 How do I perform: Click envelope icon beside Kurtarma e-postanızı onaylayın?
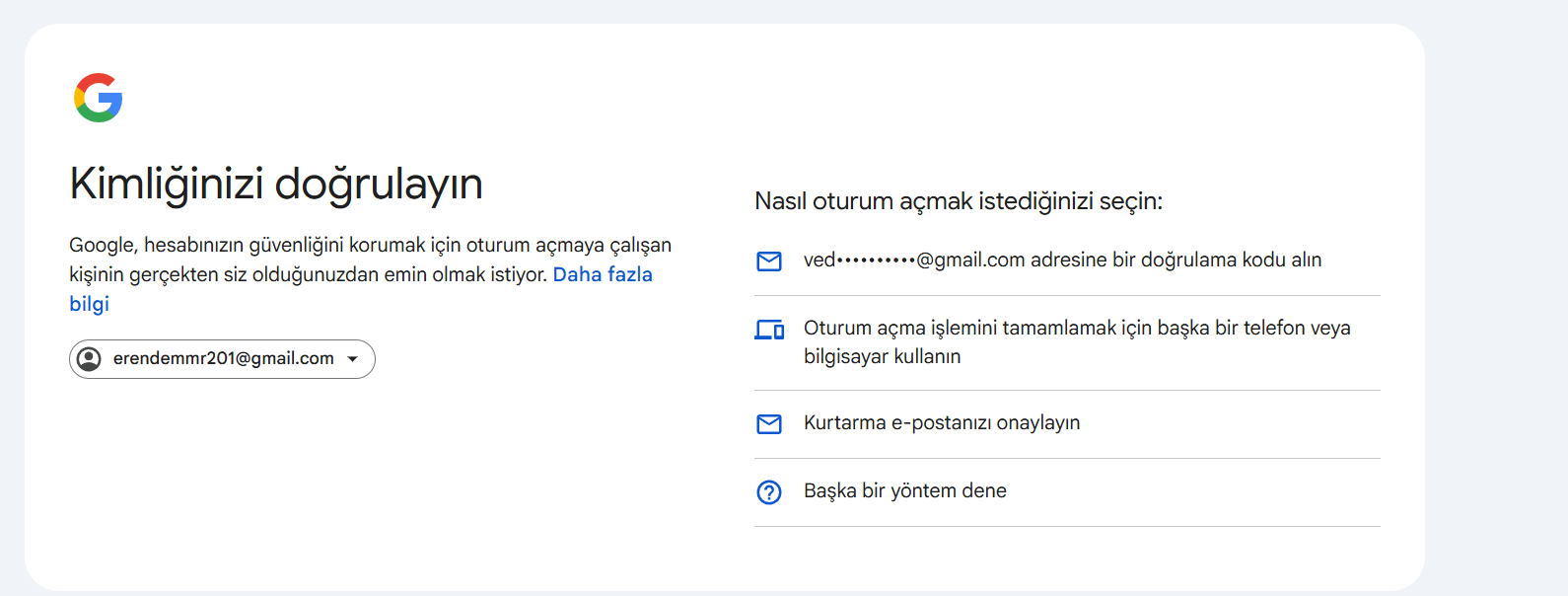769,424
